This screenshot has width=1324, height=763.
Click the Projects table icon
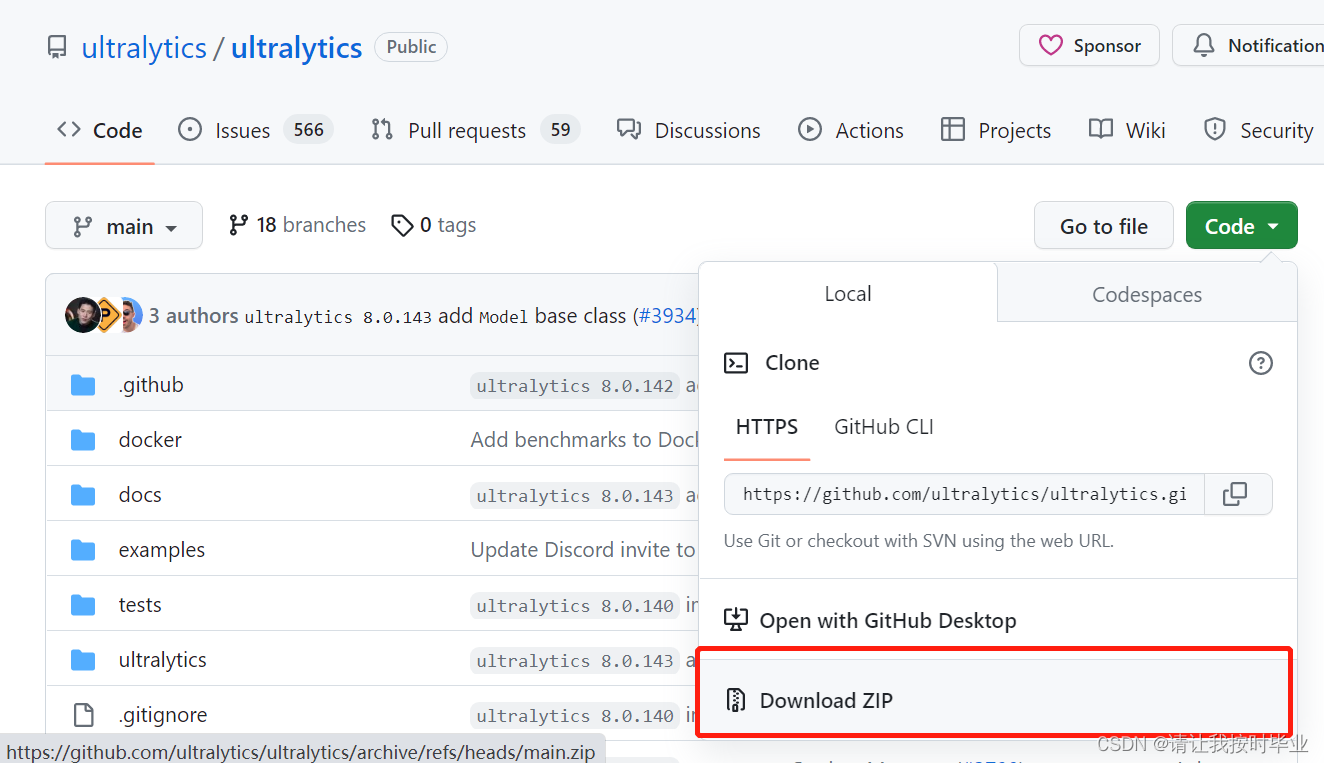click(953, 129)
